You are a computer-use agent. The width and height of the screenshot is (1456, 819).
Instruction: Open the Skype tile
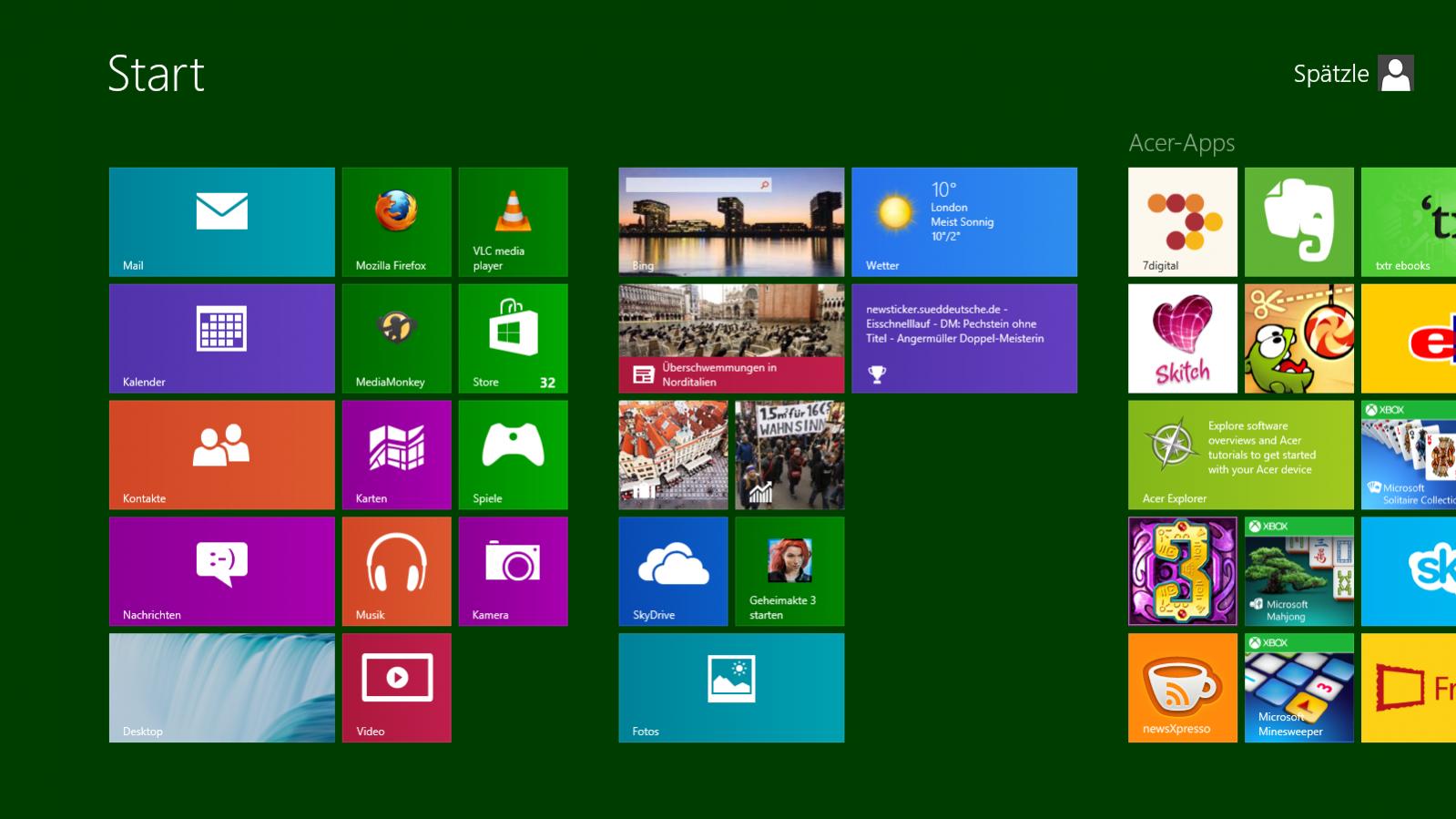(1409, 571)
